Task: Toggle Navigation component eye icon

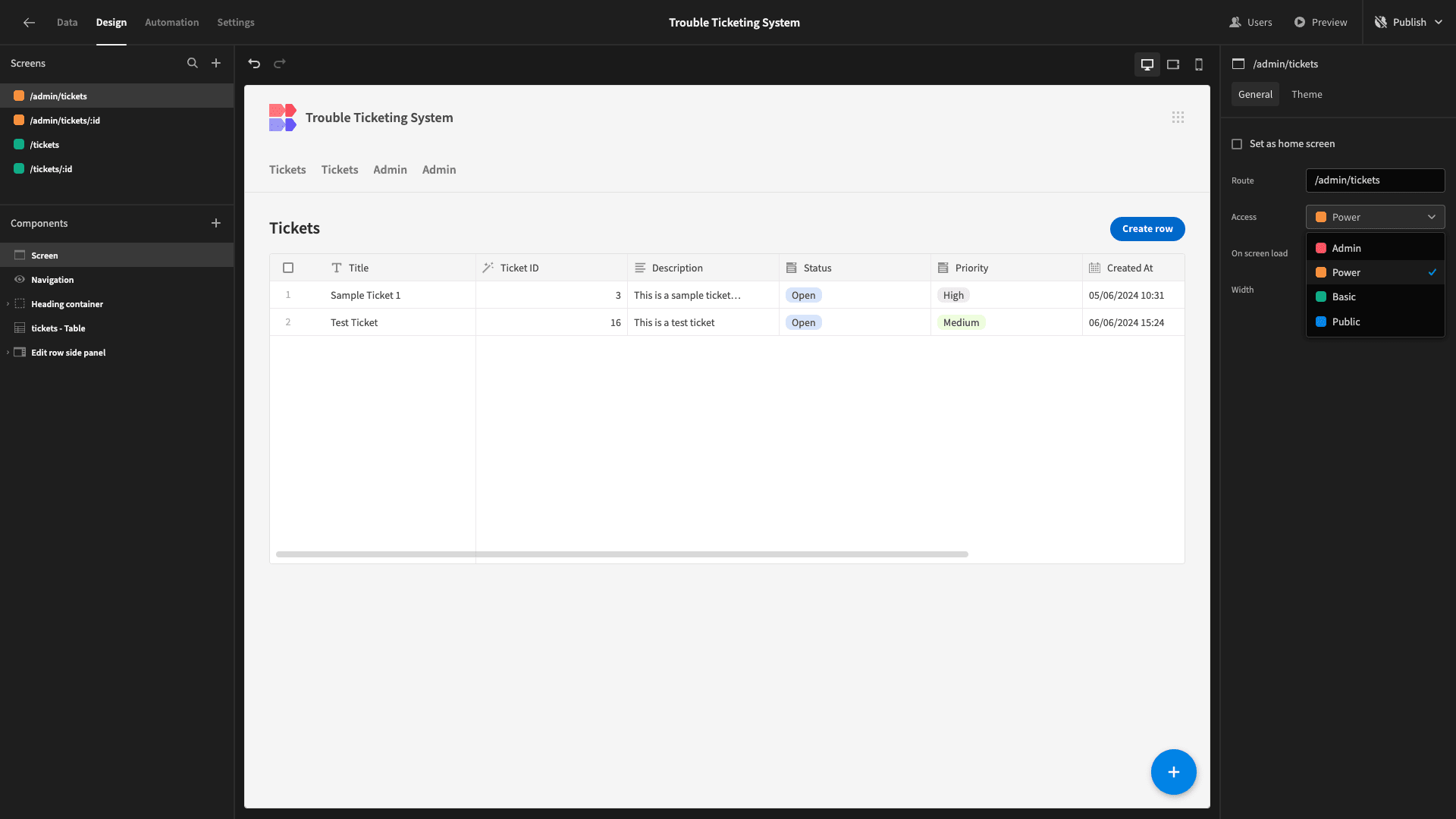Action: tap(20, 280)
